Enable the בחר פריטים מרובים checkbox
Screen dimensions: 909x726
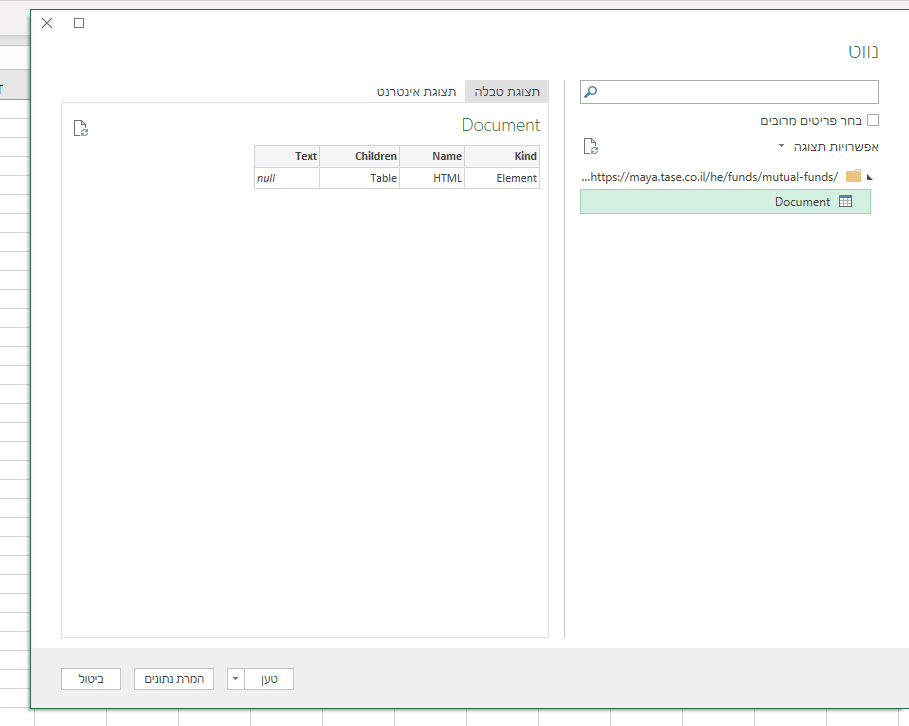point(872,120)
